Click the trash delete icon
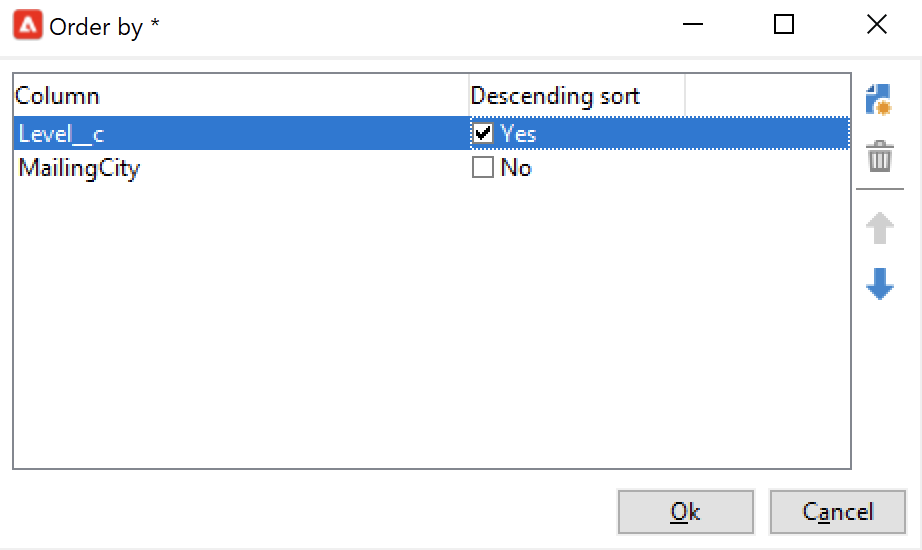Image resolution: width=922 pixels, height=550 pixels. pos(880,156)
